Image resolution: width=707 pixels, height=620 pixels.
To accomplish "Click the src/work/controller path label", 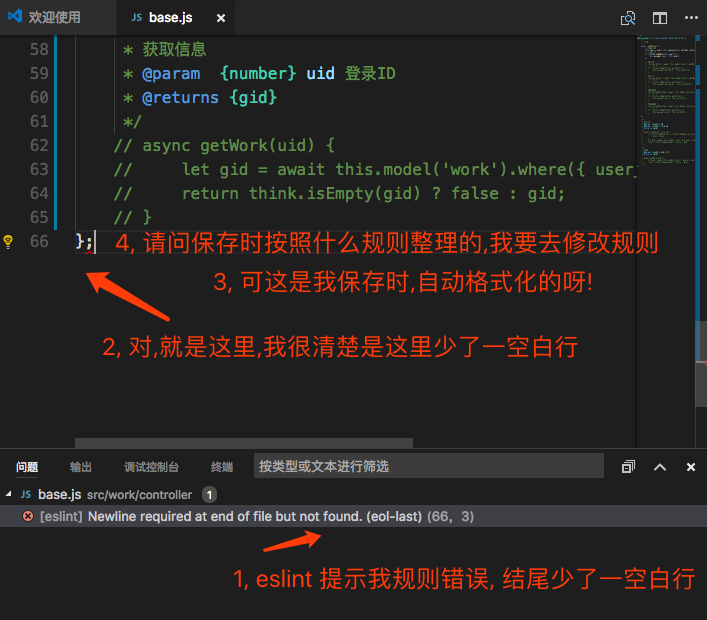I will [x=139, y=495].
